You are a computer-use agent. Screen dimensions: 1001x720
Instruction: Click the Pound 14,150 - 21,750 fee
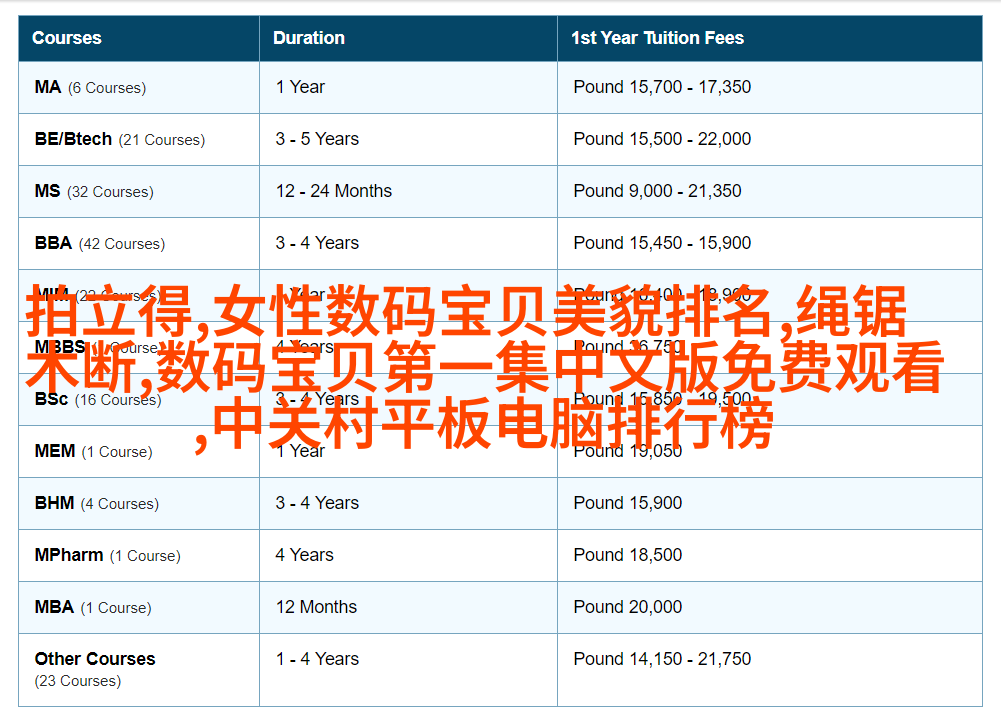(x=662, y=659)
